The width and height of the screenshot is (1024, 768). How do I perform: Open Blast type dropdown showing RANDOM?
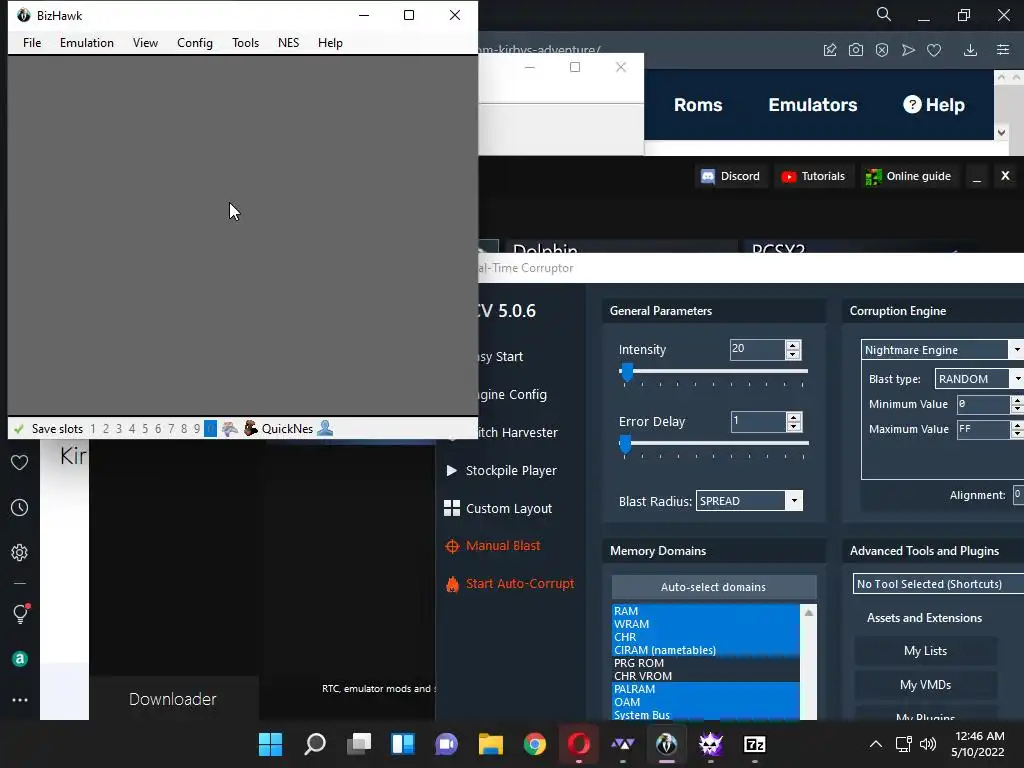[978, 379]
